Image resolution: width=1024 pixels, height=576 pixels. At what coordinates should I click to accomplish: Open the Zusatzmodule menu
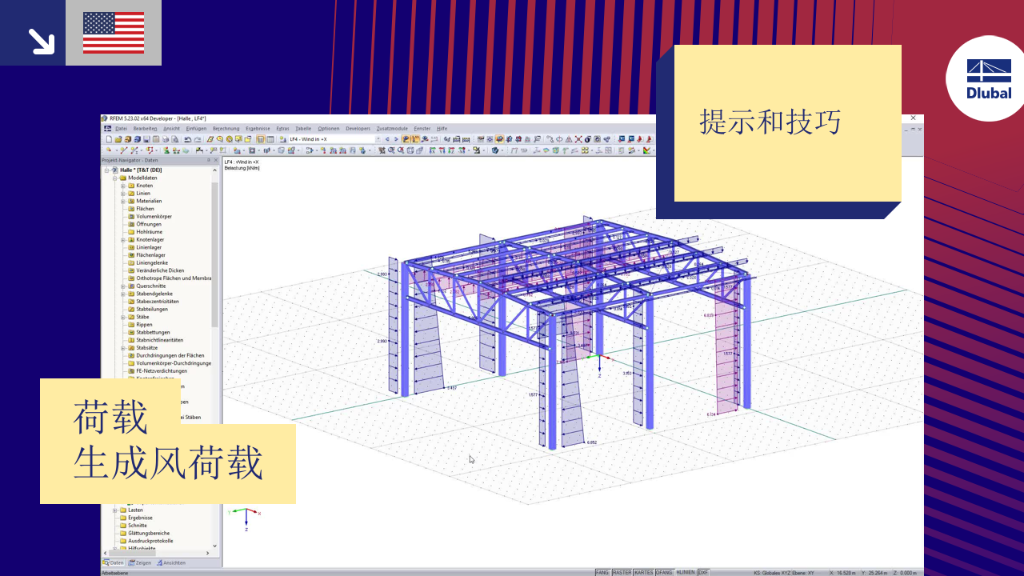[x=392, y=129]
